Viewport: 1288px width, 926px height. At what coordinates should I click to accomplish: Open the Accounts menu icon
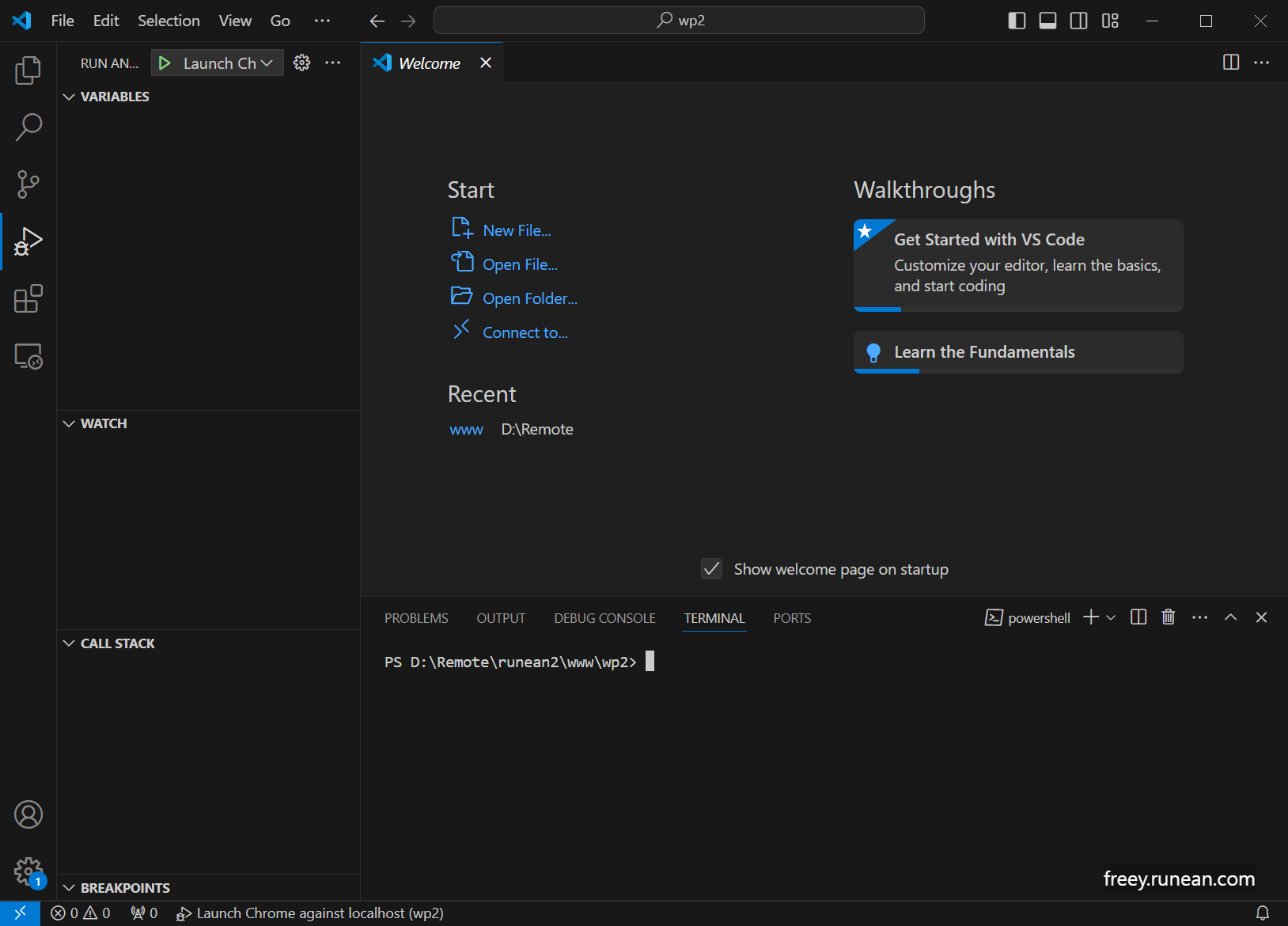pyautogui.click(x=28, y=814)
